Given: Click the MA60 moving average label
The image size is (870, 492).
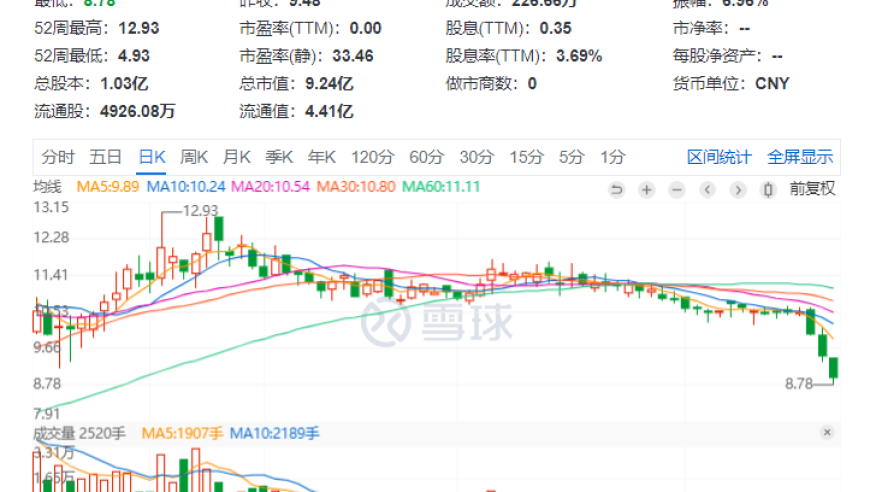Looking at the screenshot, I should coord(443,187).
